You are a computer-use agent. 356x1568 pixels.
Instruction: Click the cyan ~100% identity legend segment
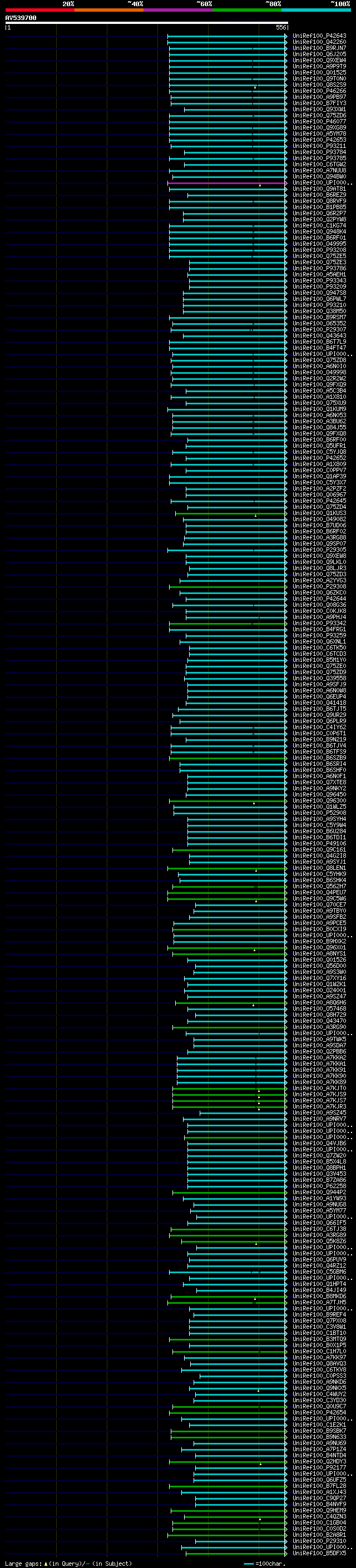point(317,10)
